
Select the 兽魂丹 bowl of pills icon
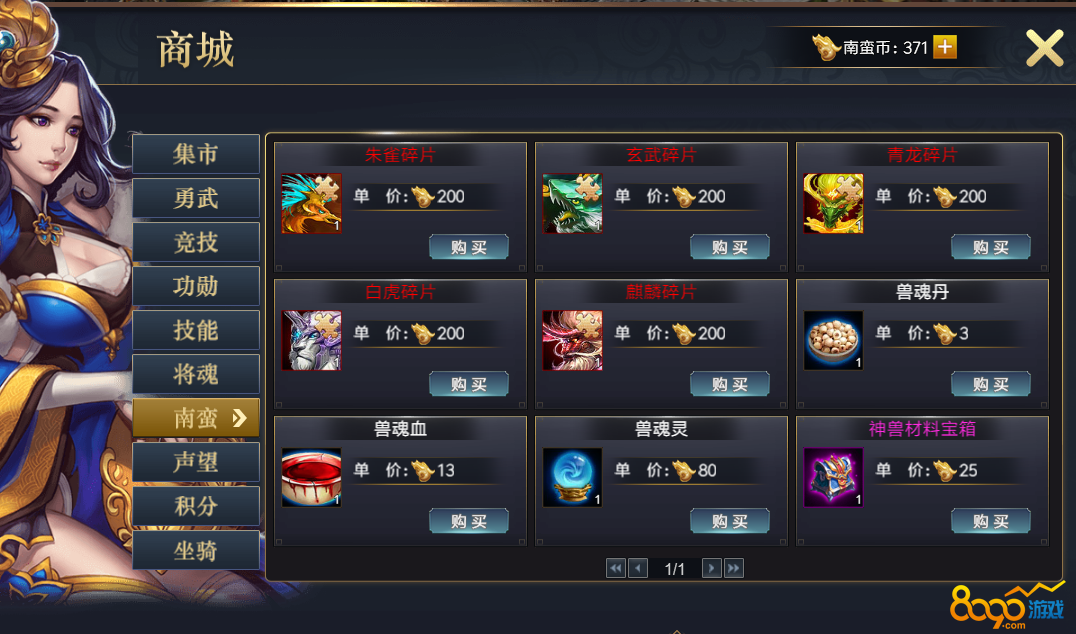(x=833, y=340)
